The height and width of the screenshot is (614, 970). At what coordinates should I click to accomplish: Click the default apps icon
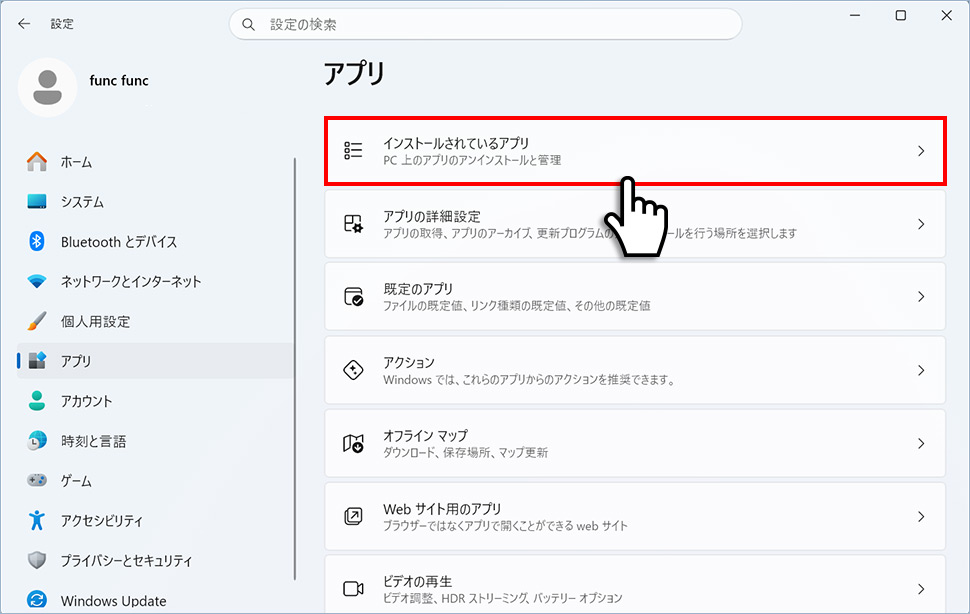click(x=353, y=296)
